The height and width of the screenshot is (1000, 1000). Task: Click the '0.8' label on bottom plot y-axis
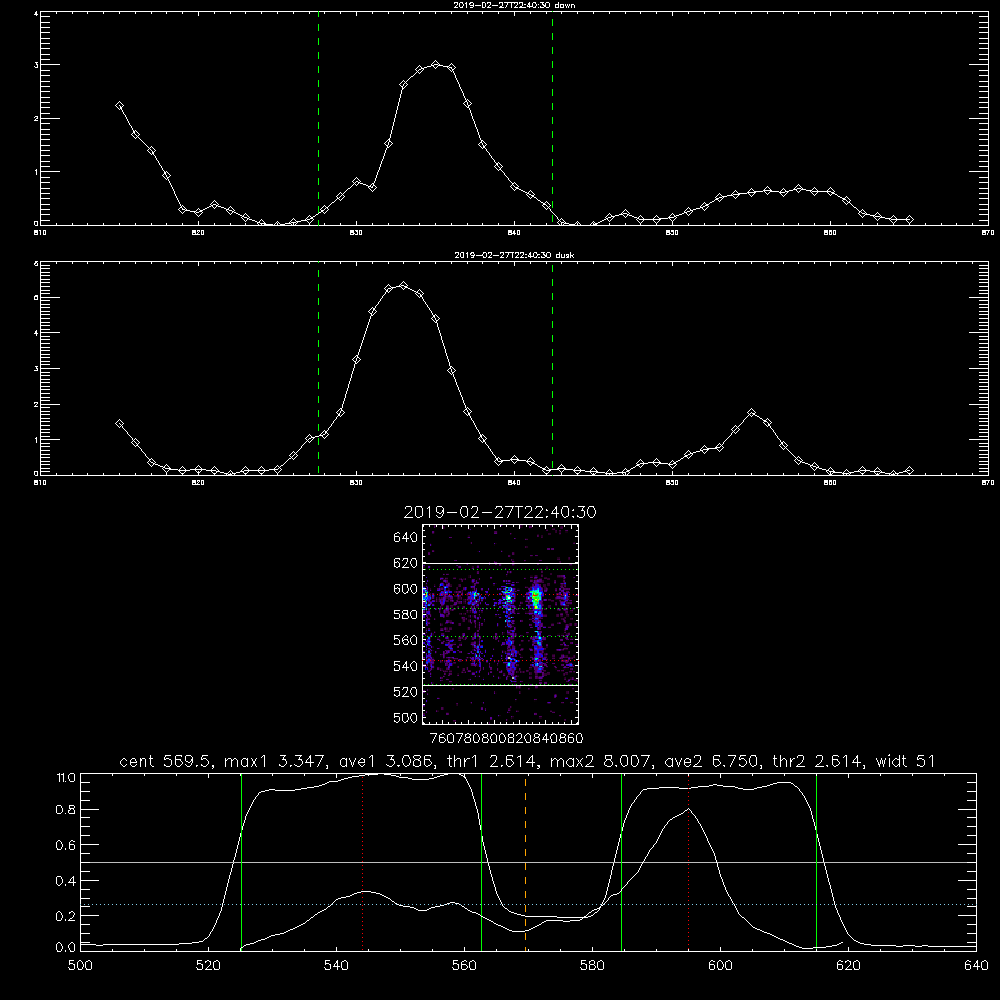(64, 810)
